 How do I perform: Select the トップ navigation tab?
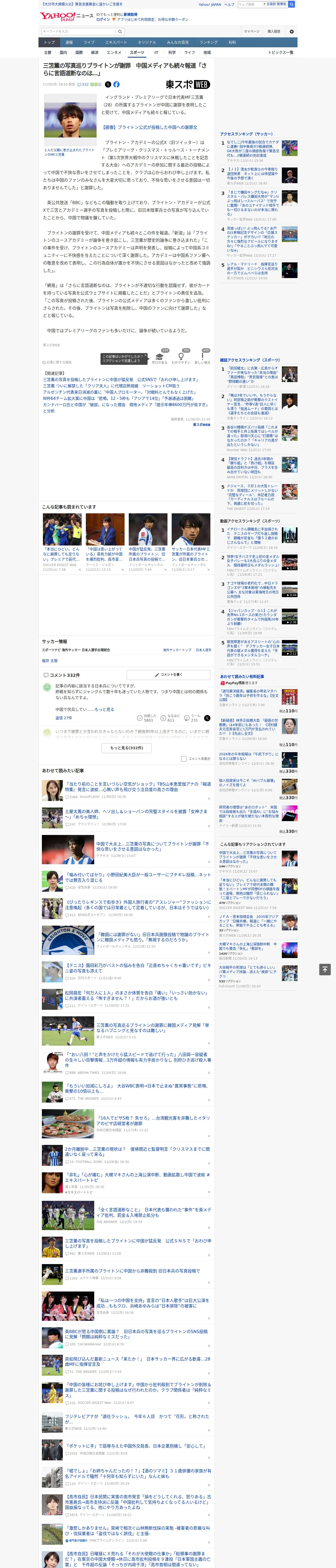49,43
